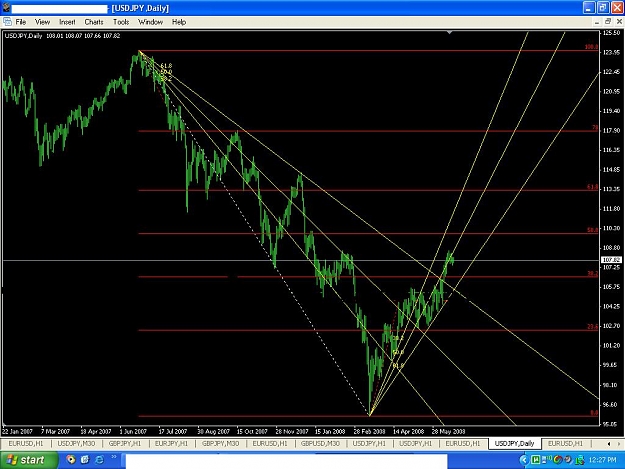
Task: Close the inner chart window
Action: [619, 22]
